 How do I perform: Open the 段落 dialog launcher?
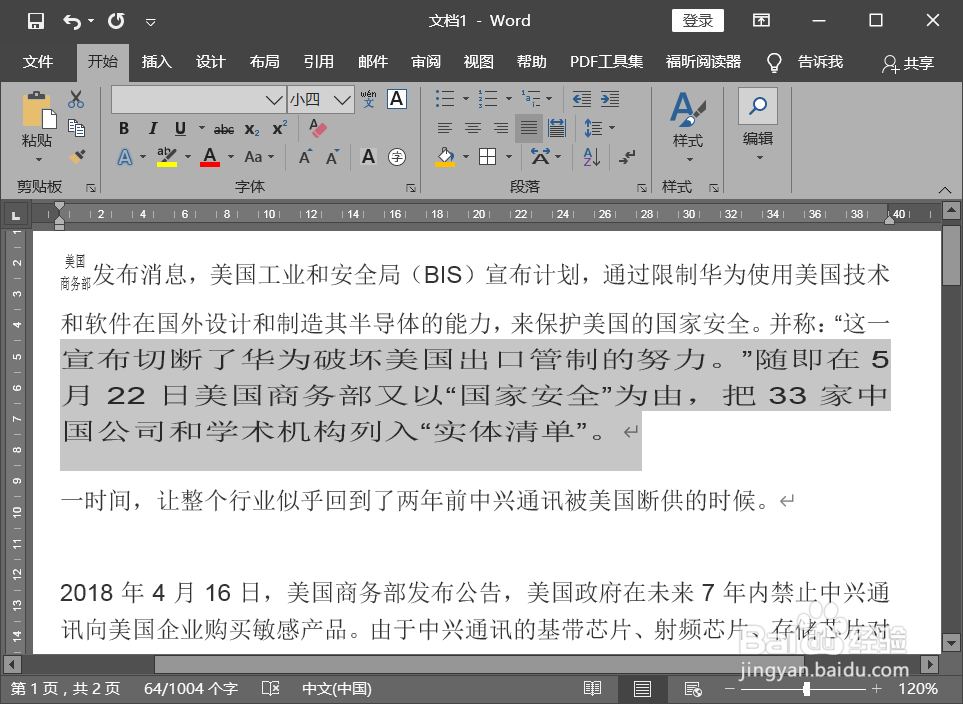tap(642, 188)
